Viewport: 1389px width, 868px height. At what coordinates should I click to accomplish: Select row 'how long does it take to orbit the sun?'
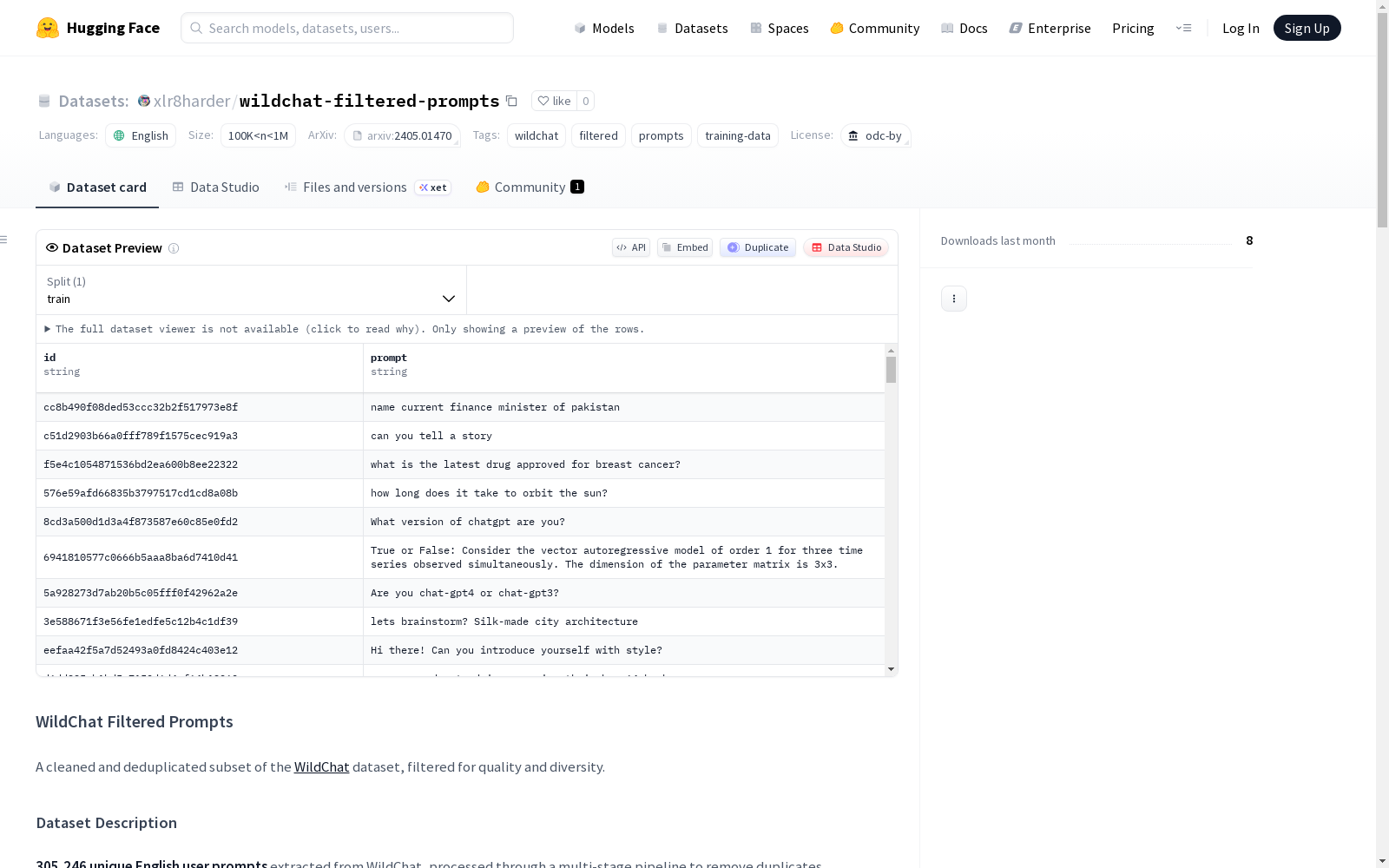click(460, 493)
